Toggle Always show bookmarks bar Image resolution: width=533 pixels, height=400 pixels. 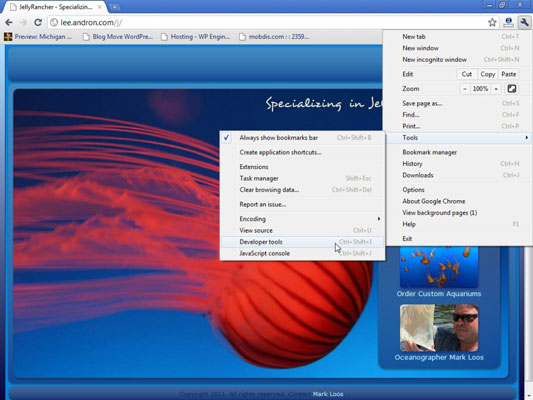(303, 138)
